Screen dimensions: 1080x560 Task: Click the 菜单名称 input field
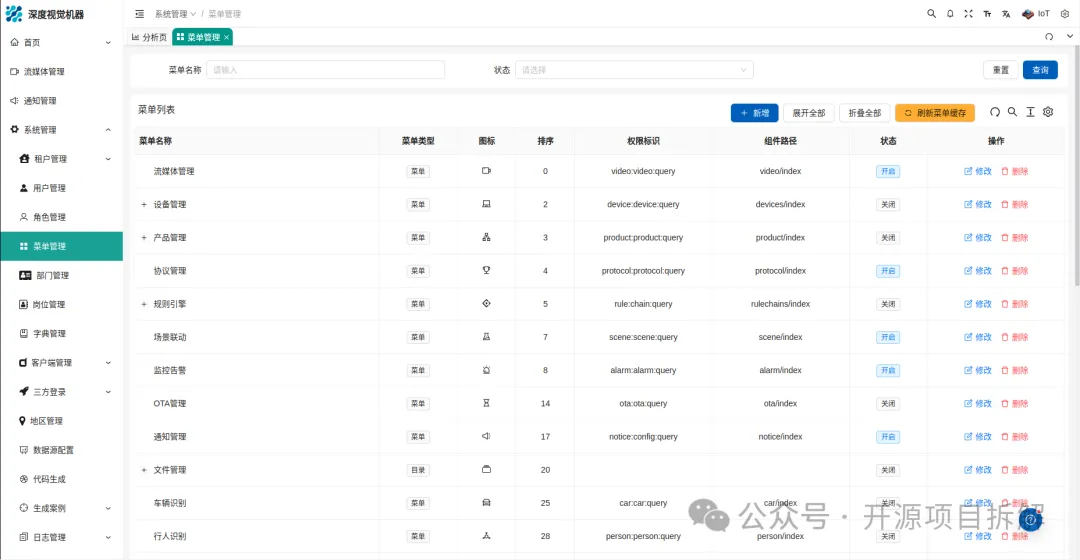(x=325, y=70)
